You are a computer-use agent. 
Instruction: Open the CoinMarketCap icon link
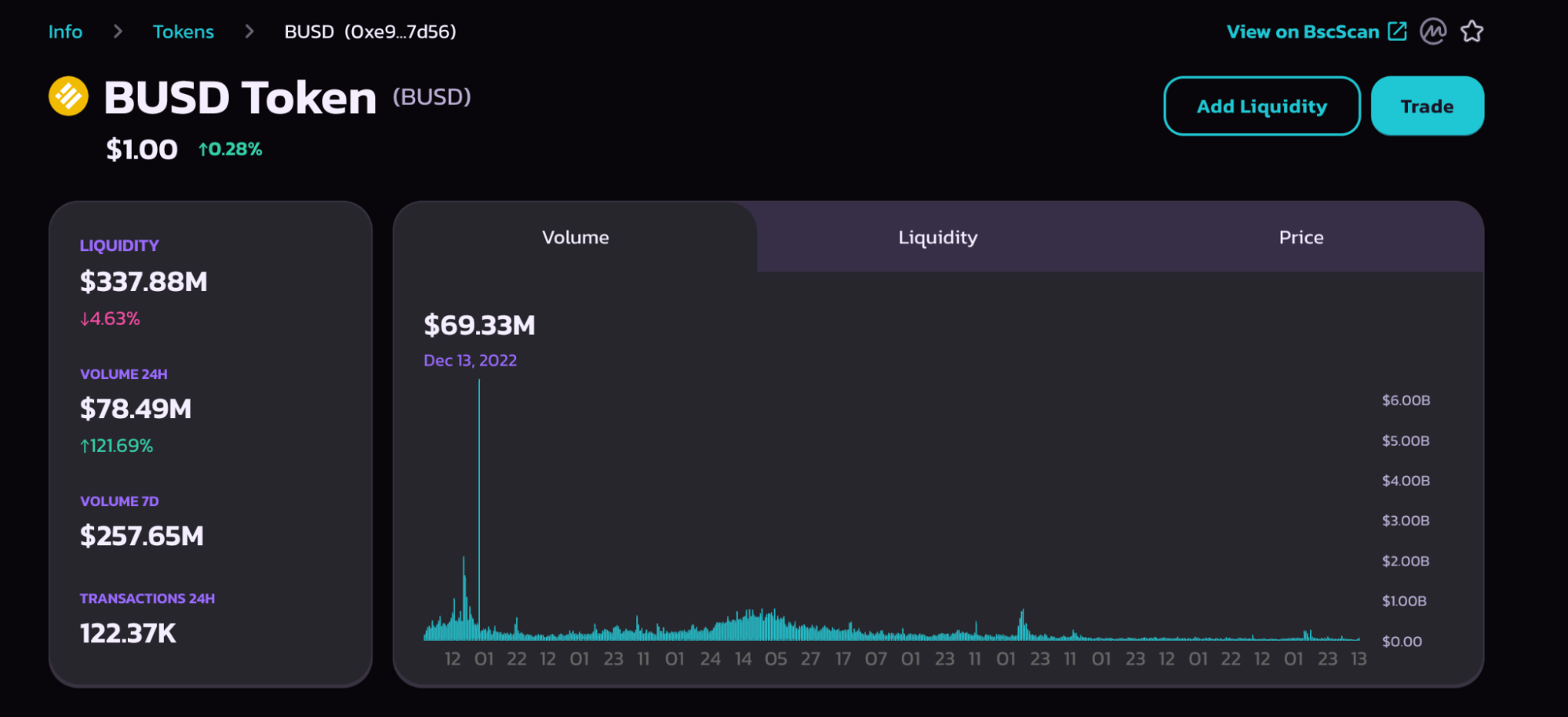[x=1432, y=31]
